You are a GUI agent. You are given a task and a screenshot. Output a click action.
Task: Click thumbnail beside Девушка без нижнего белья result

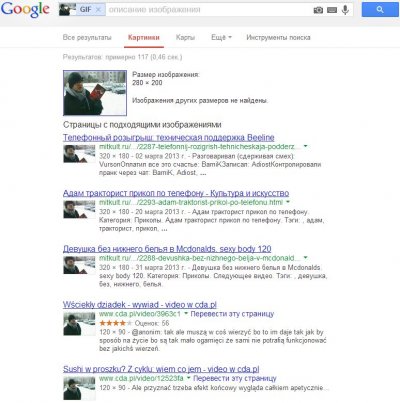[x=79, y=265]
